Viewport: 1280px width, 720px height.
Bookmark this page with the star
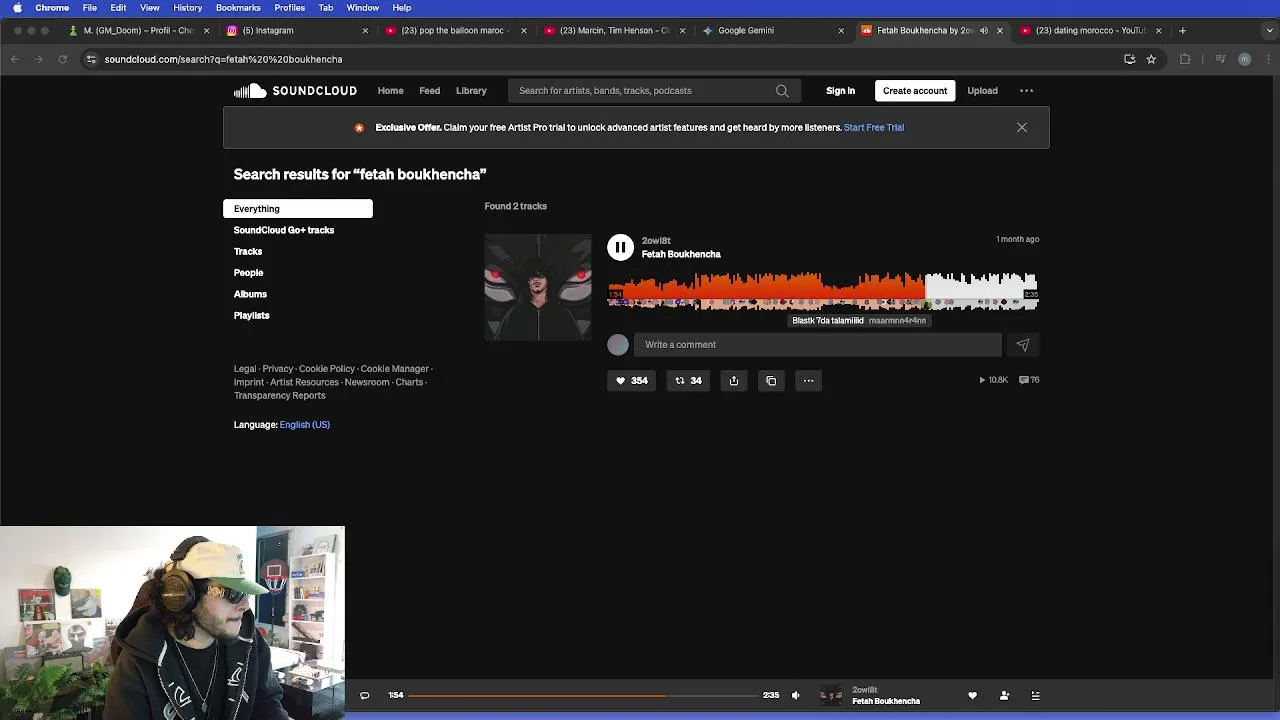(1151, 59)
